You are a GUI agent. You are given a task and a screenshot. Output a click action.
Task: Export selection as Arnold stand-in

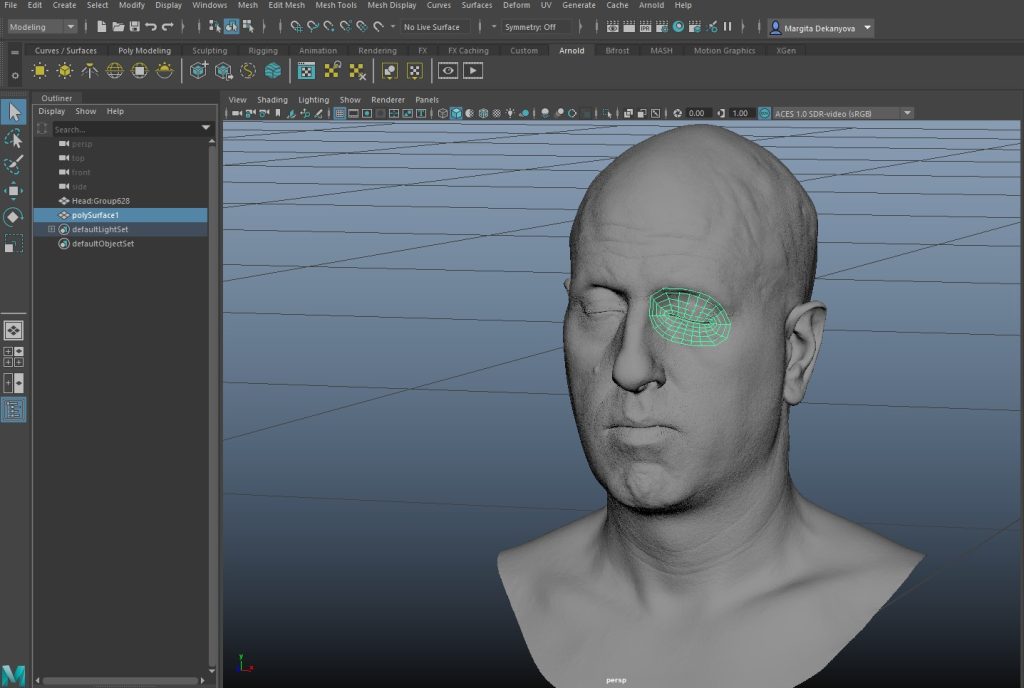(223, 70)
